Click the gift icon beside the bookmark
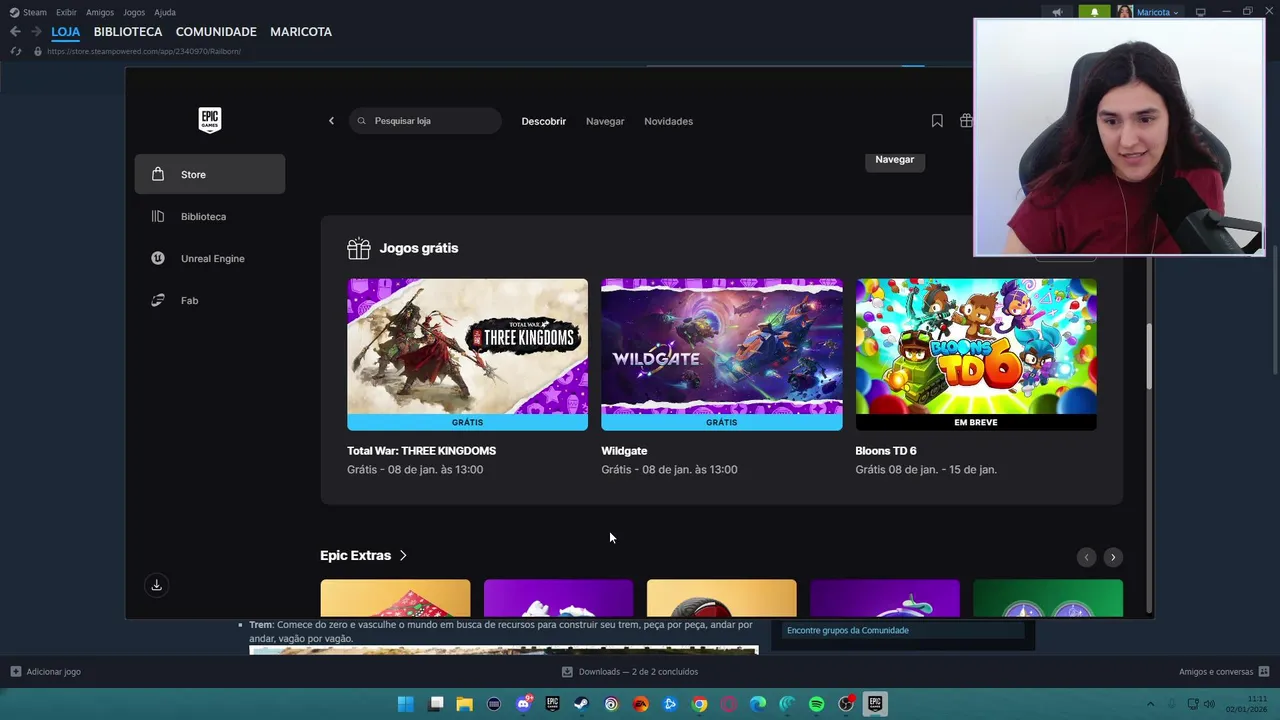The height and width of the screenshot is (720, 1280). 965,121
